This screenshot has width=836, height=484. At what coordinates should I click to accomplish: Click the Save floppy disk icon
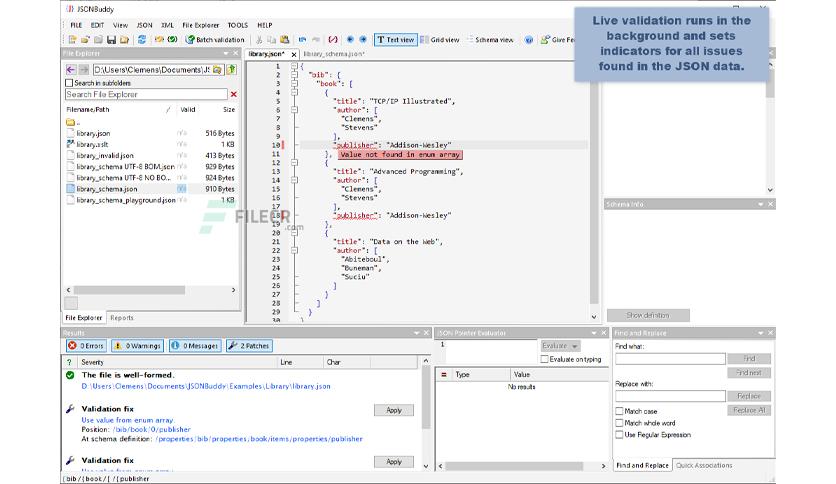pyautogui.click(x=111, y=39)
